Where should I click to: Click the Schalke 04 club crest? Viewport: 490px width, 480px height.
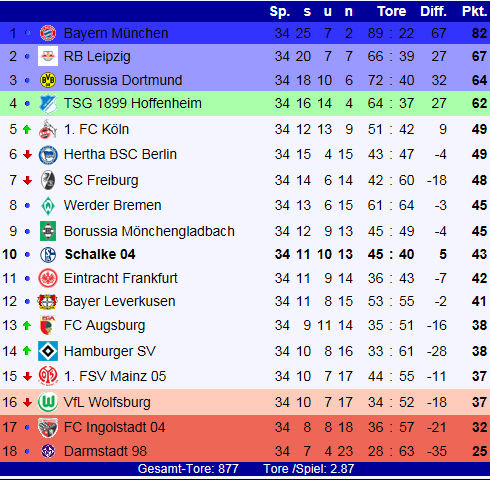pyautogui.click(x=48, y=255)
